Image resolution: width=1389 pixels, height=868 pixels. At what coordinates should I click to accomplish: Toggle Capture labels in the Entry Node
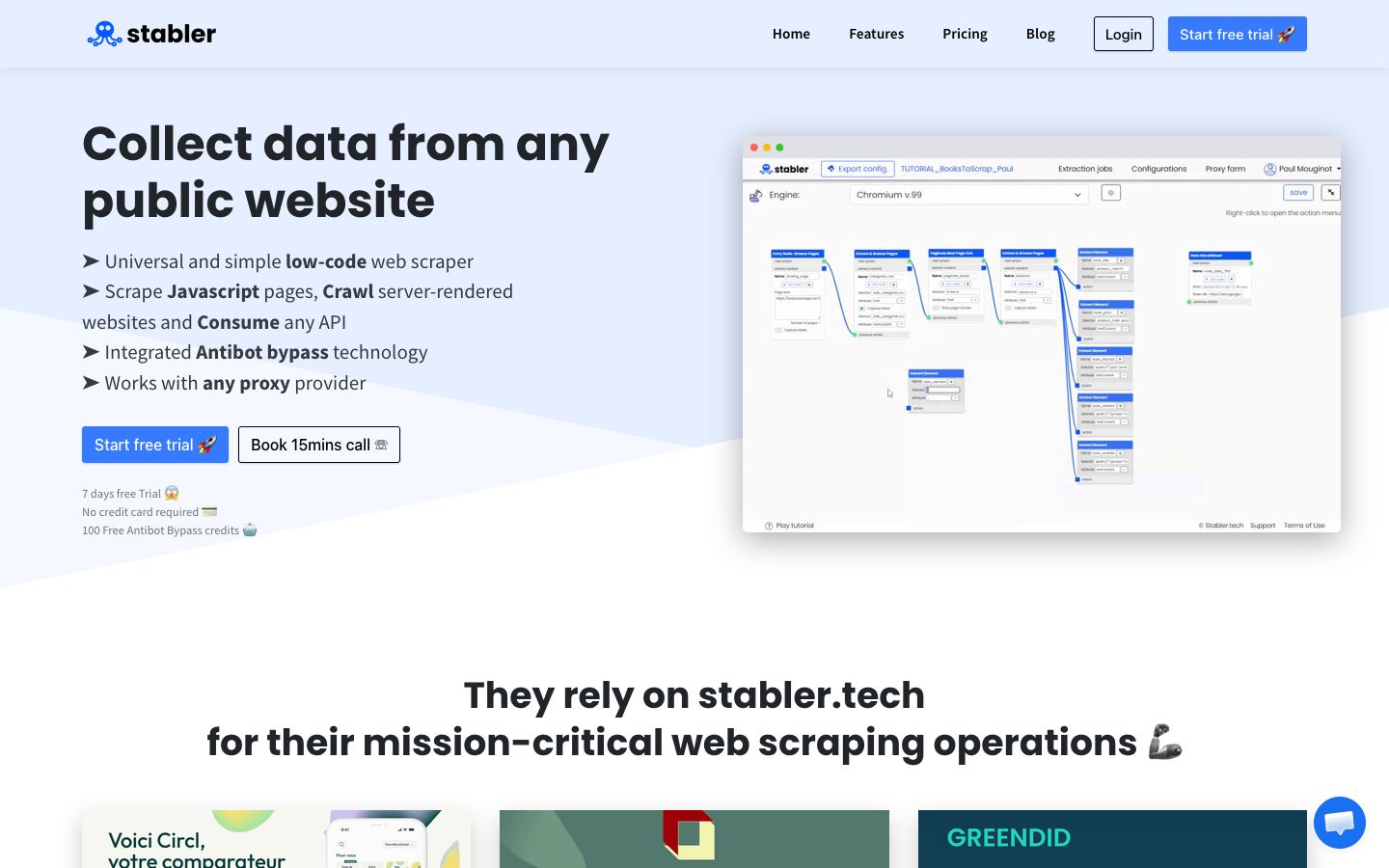pyautogui.click(x=779, y=331)
